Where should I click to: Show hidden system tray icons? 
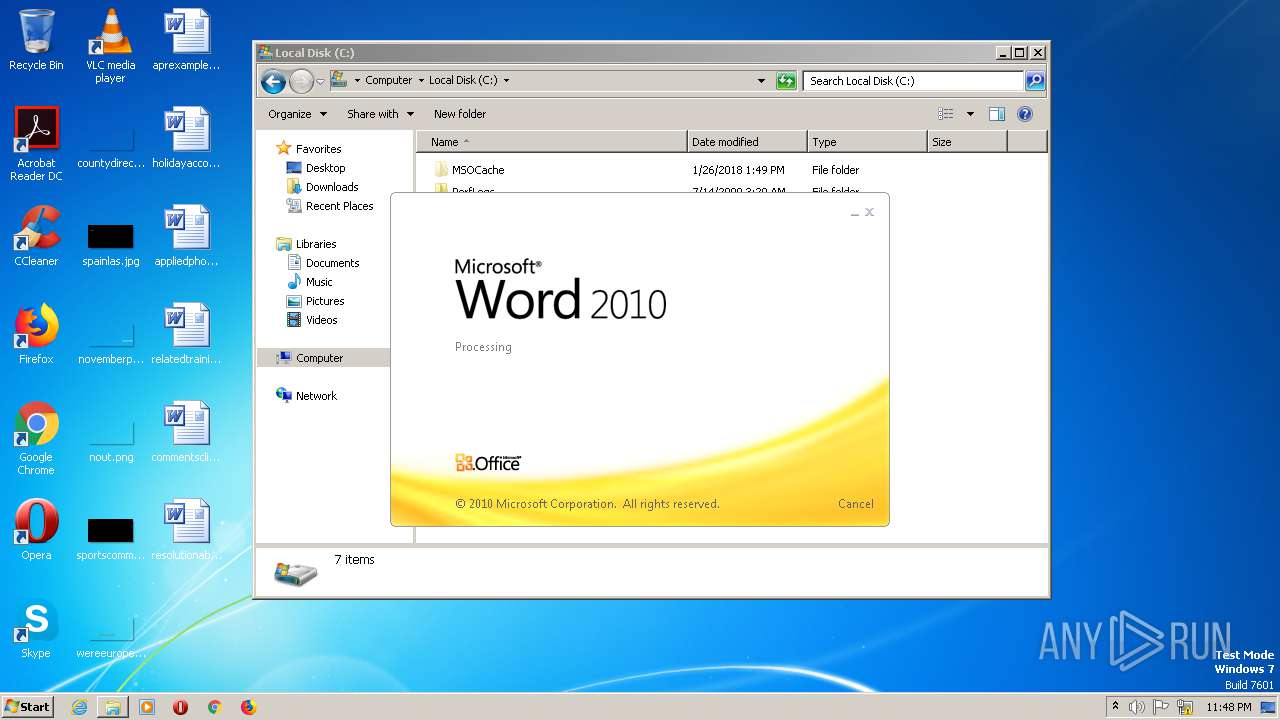coord(1115,706)
